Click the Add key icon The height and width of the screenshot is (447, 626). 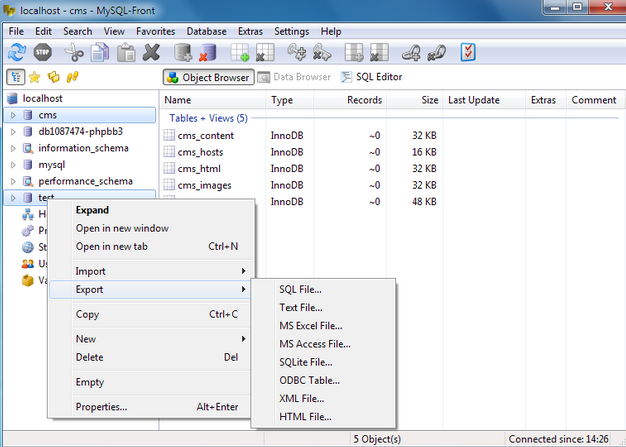[297, 52]
